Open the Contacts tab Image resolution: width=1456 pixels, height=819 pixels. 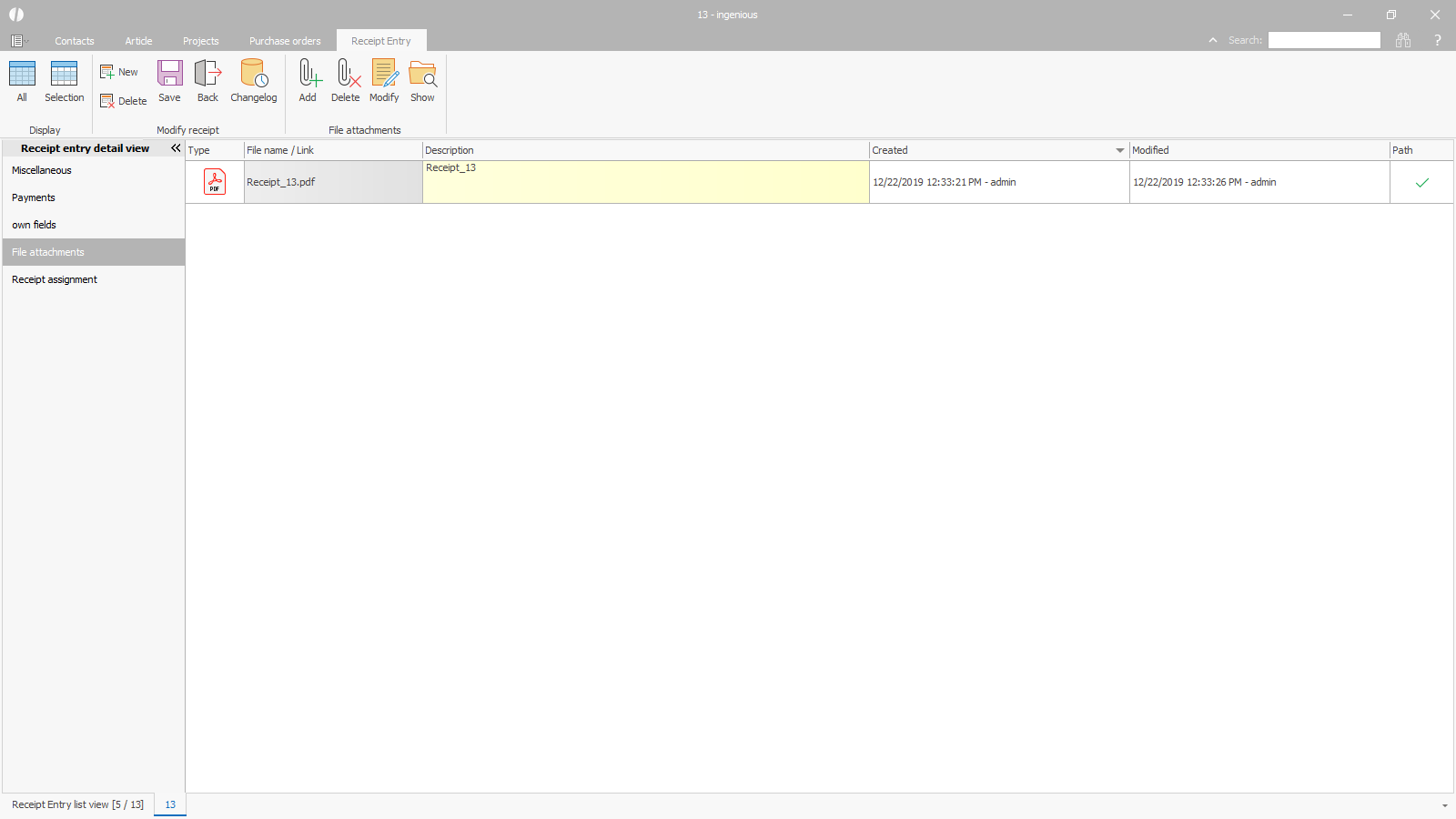(75, 41)
